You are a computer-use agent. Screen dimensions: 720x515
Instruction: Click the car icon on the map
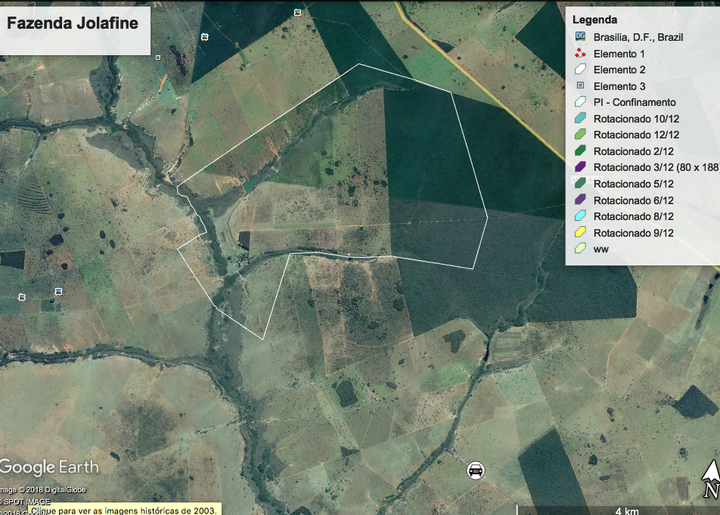point(477,469)
